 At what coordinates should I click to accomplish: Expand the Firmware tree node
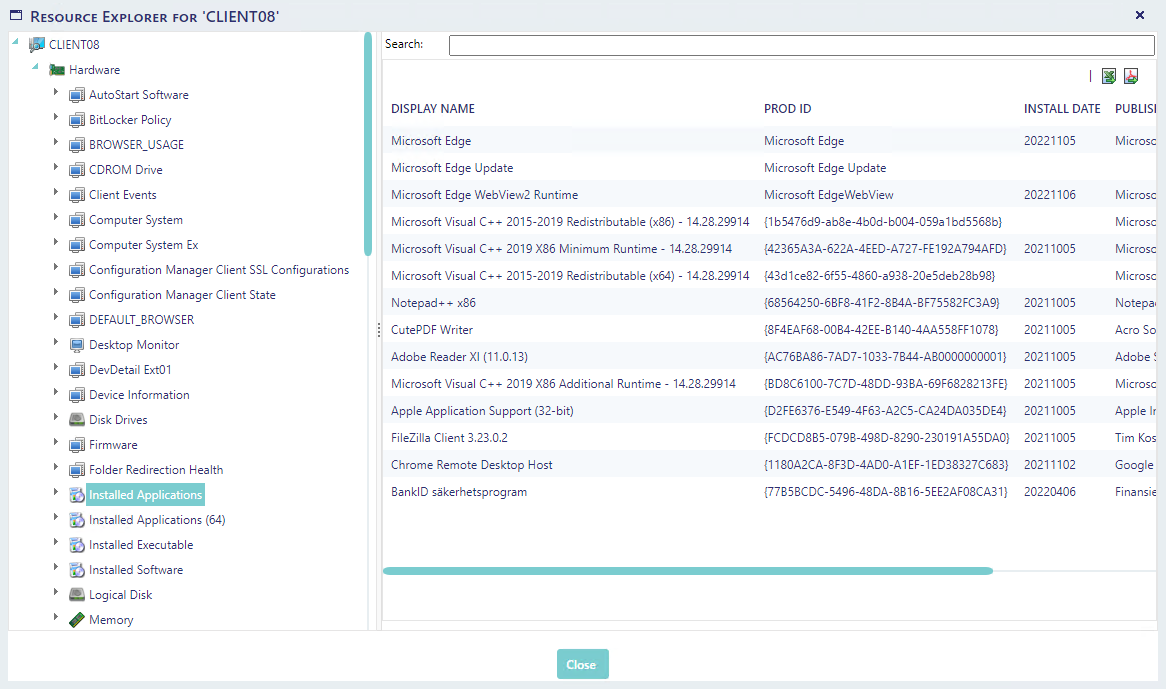(x=56, y=444)
